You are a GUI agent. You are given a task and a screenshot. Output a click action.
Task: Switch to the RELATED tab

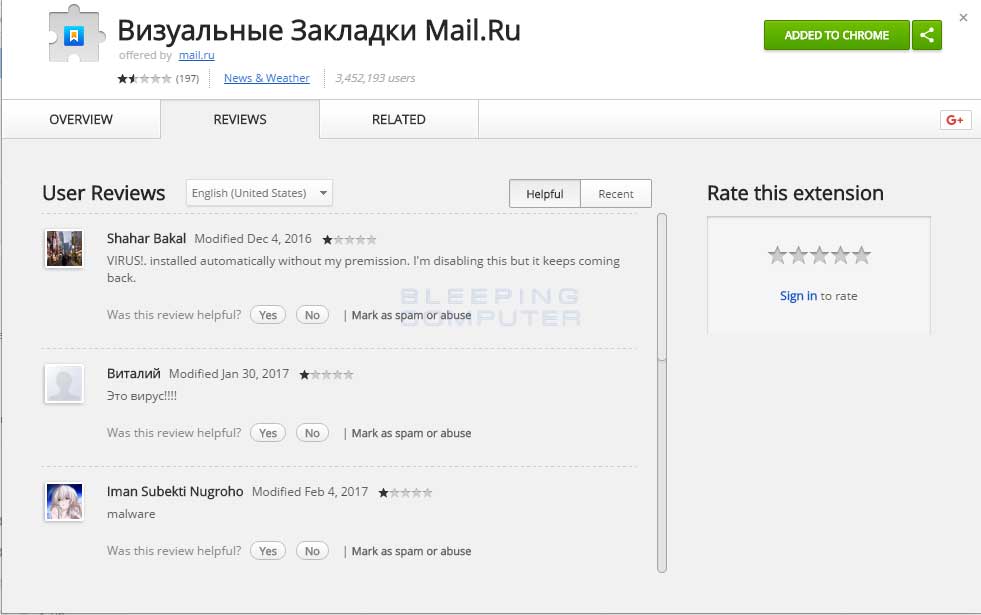click(397, 119)
